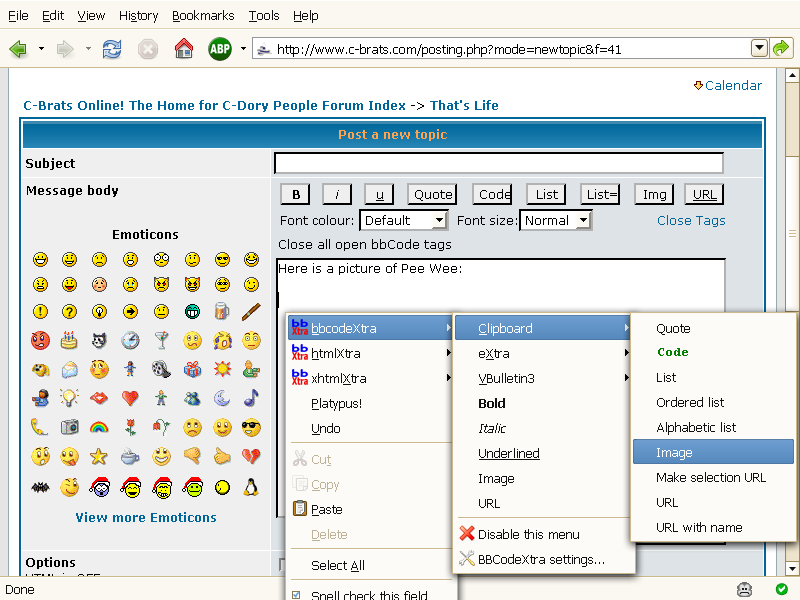800x600 pixels.
Task: Insert the whole red heart emoticon
Action: (x=130, y=397)
